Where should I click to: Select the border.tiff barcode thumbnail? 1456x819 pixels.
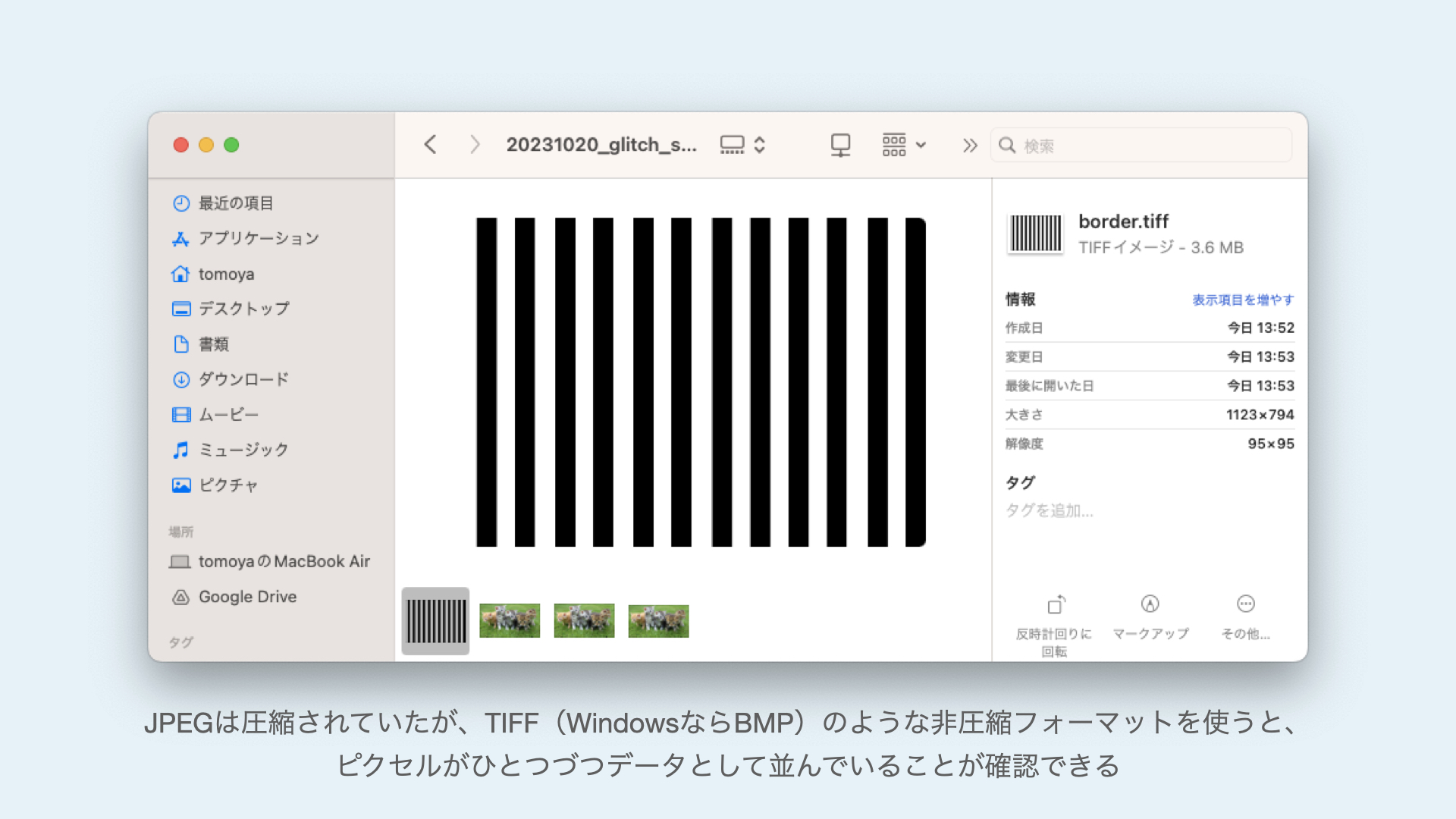point(435,621)
